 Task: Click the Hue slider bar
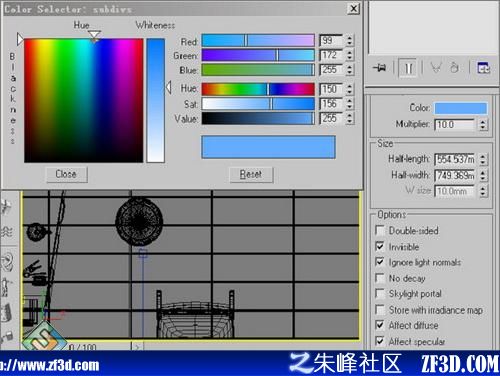coord(258,89)
